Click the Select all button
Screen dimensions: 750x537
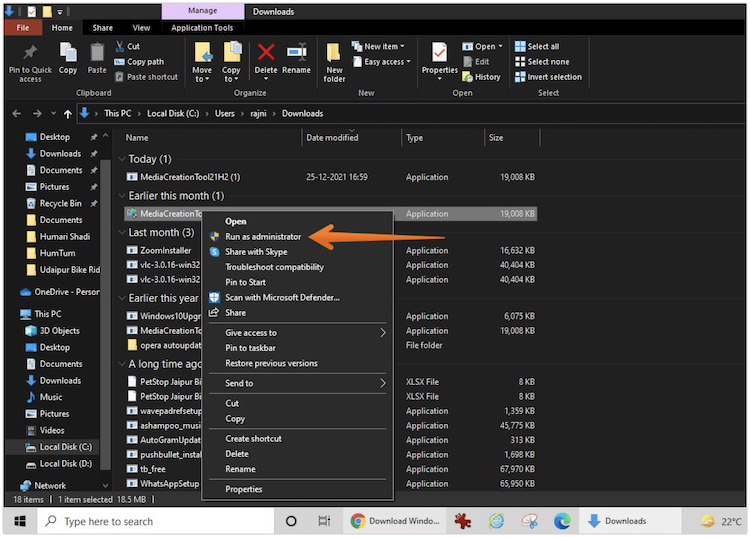pyautogui.click(x=542, y=47)
